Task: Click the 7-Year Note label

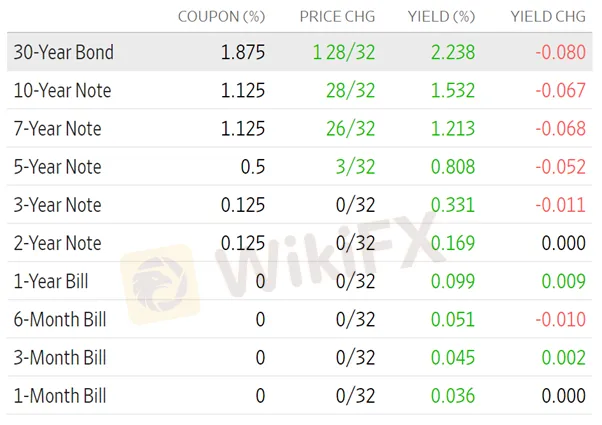Action: [x=58, y=128]
